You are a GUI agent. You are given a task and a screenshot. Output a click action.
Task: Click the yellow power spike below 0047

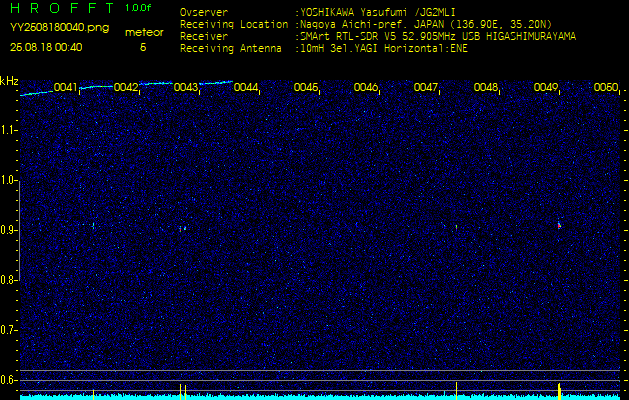pos(457,391)
